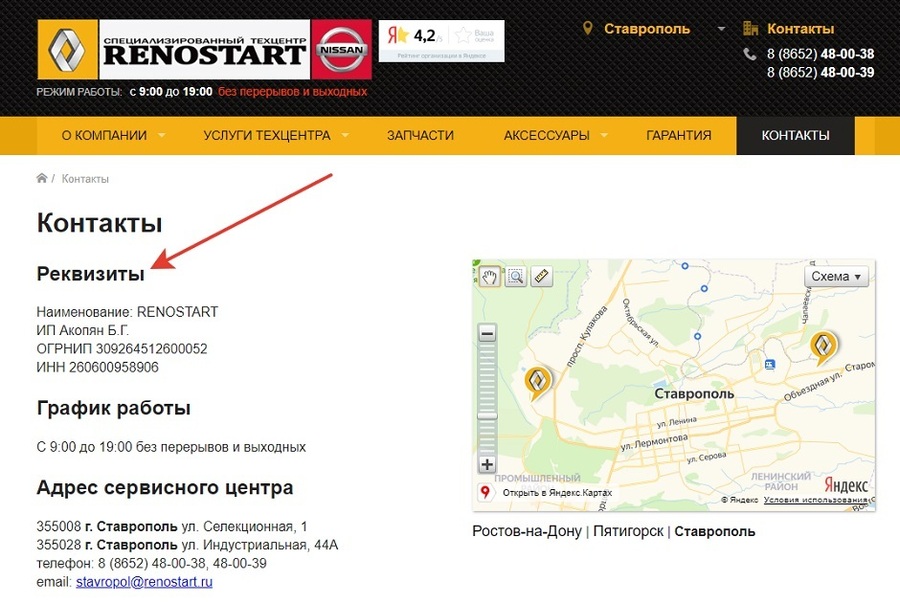Expand the Ставрополь city selector

coord(654,29)
